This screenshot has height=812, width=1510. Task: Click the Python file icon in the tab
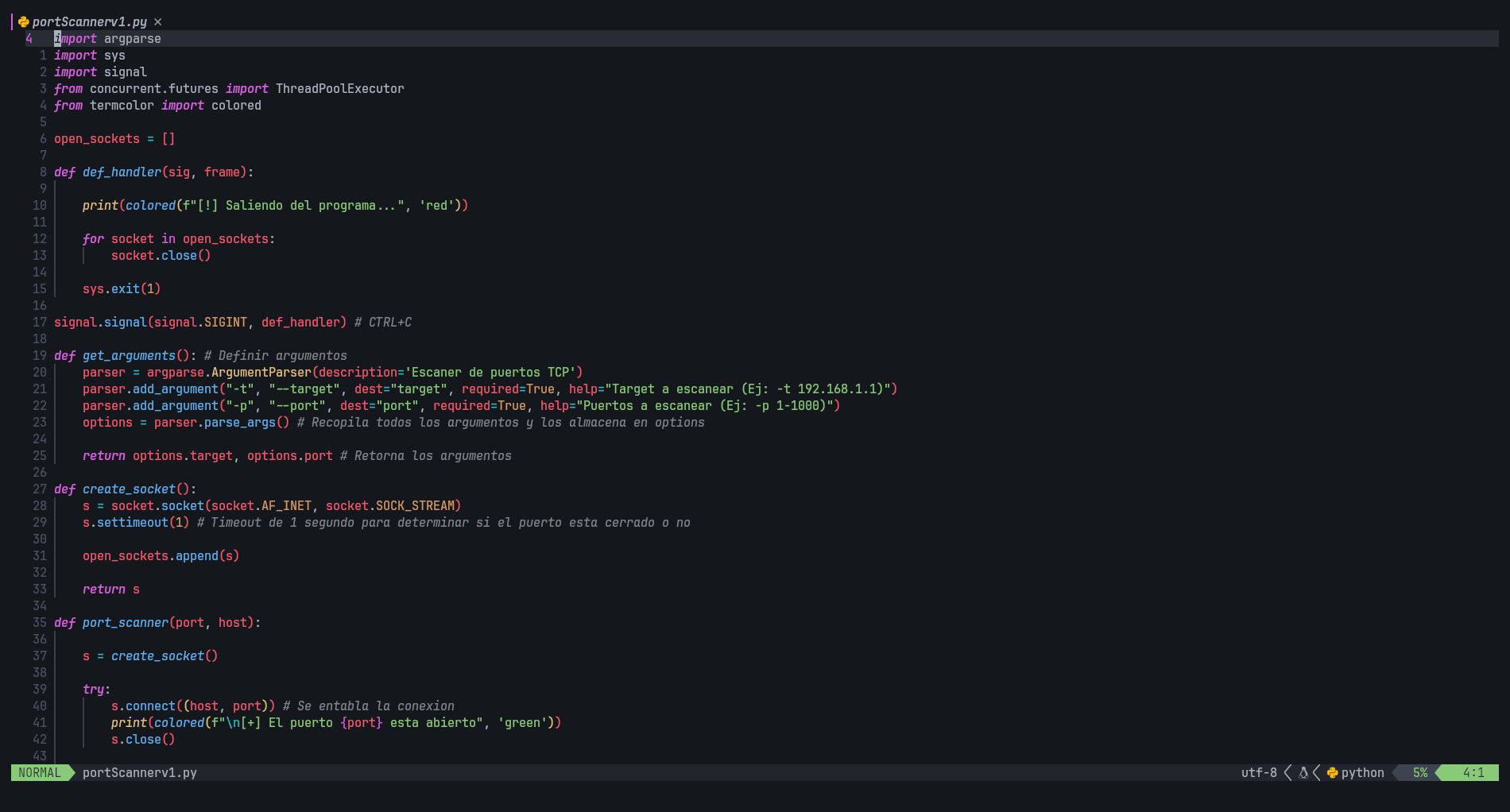(x=23, y=22)
